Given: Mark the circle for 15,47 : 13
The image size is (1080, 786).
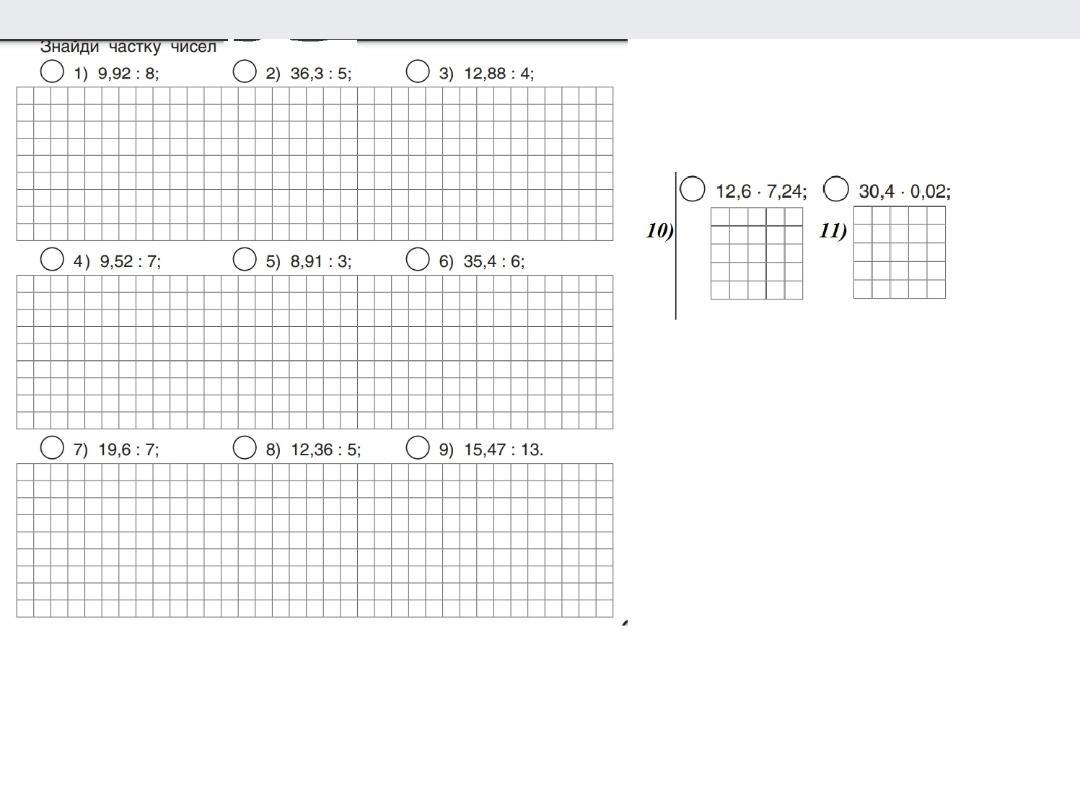Looking at the screenshot, I should click(418, 448).
